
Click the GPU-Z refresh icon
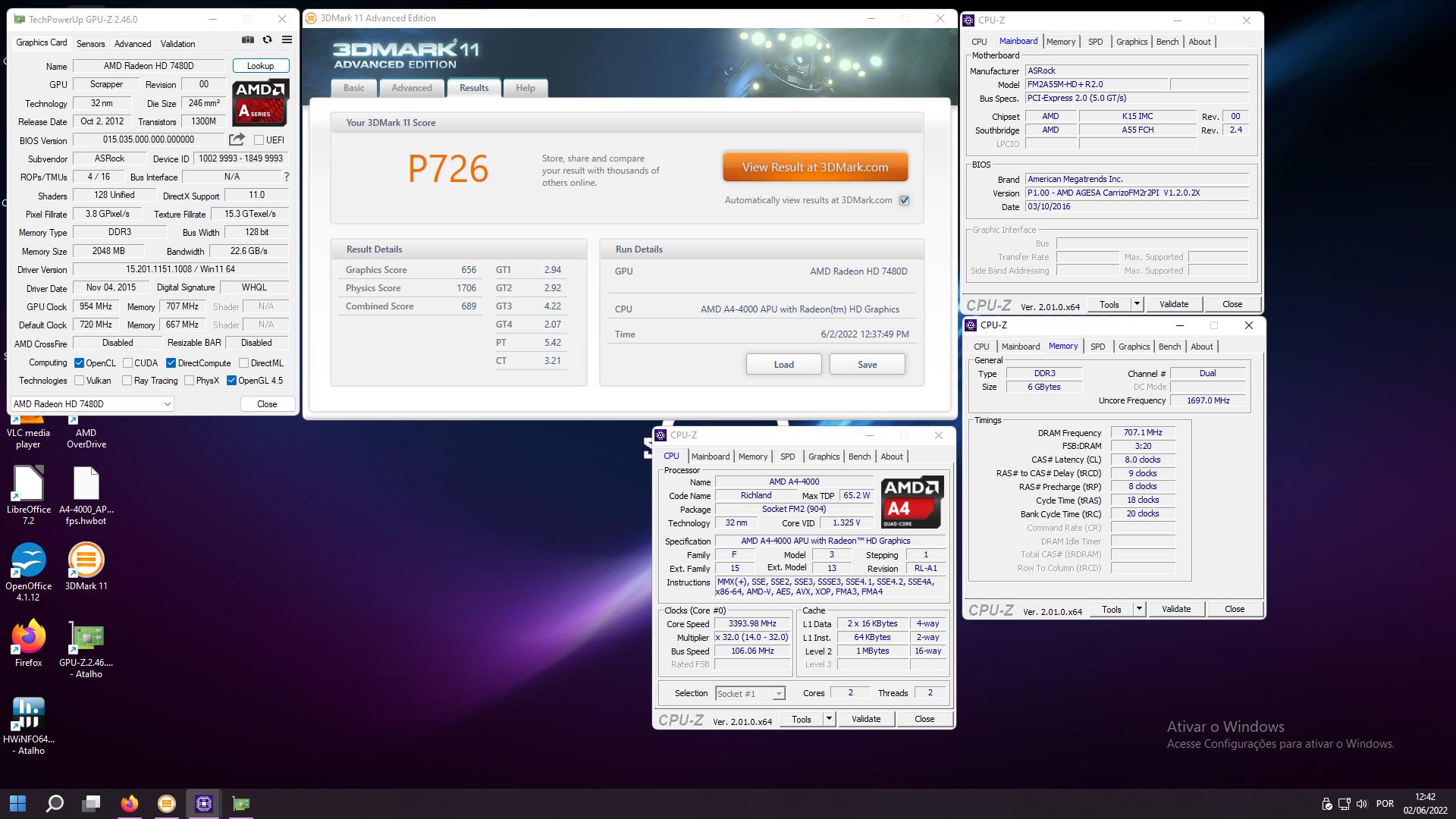pyautogui.click(x=267, y=40)
